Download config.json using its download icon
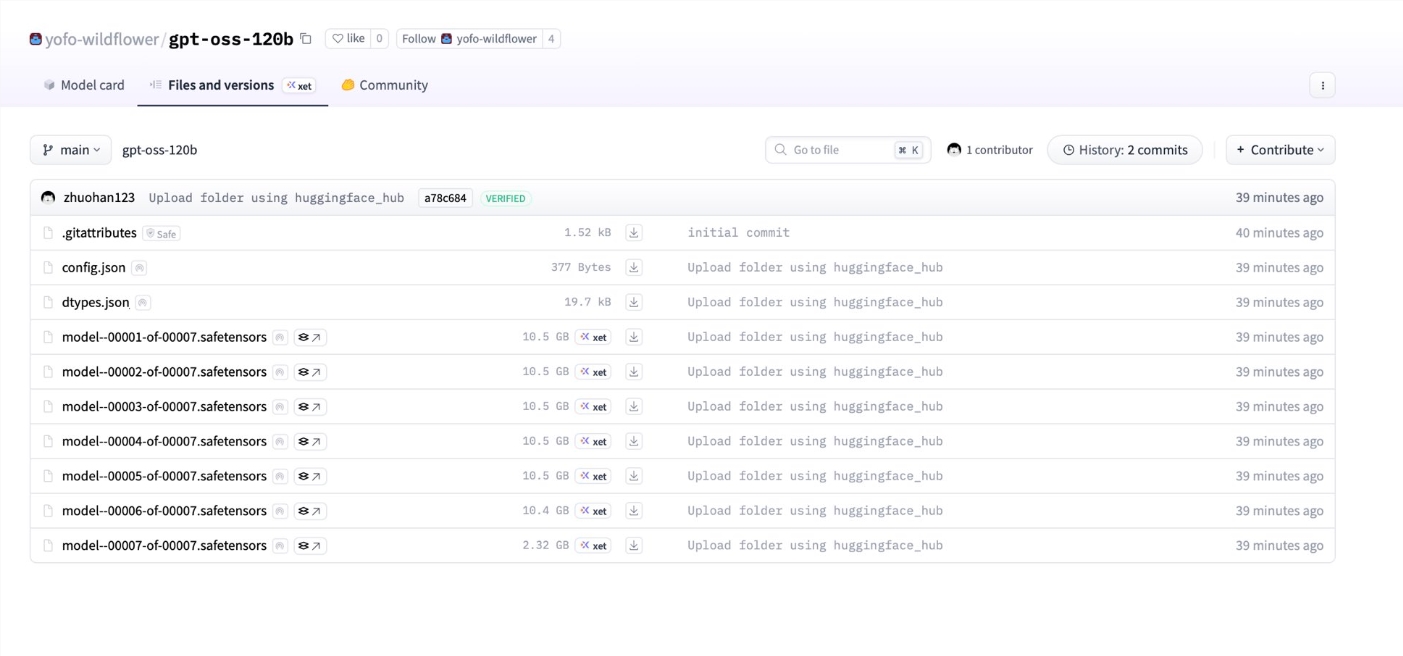 tap(633, 268)
